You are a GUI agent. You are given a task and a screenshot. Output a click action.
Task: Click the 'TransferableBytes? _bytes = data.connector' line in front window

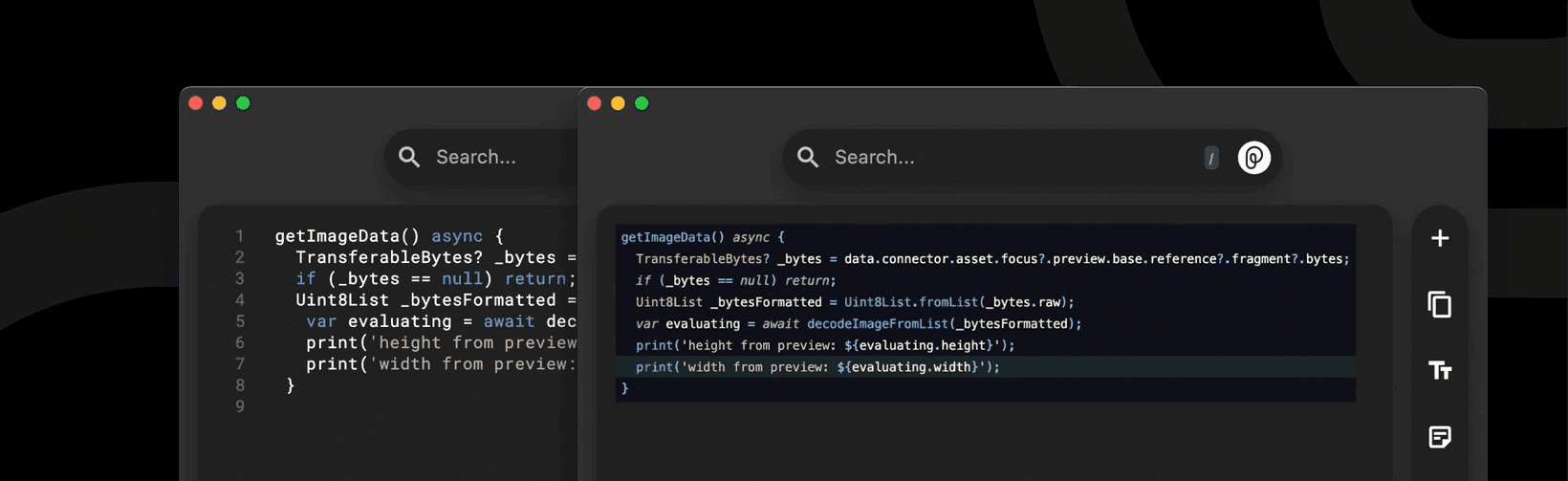[x=992, y=259]
